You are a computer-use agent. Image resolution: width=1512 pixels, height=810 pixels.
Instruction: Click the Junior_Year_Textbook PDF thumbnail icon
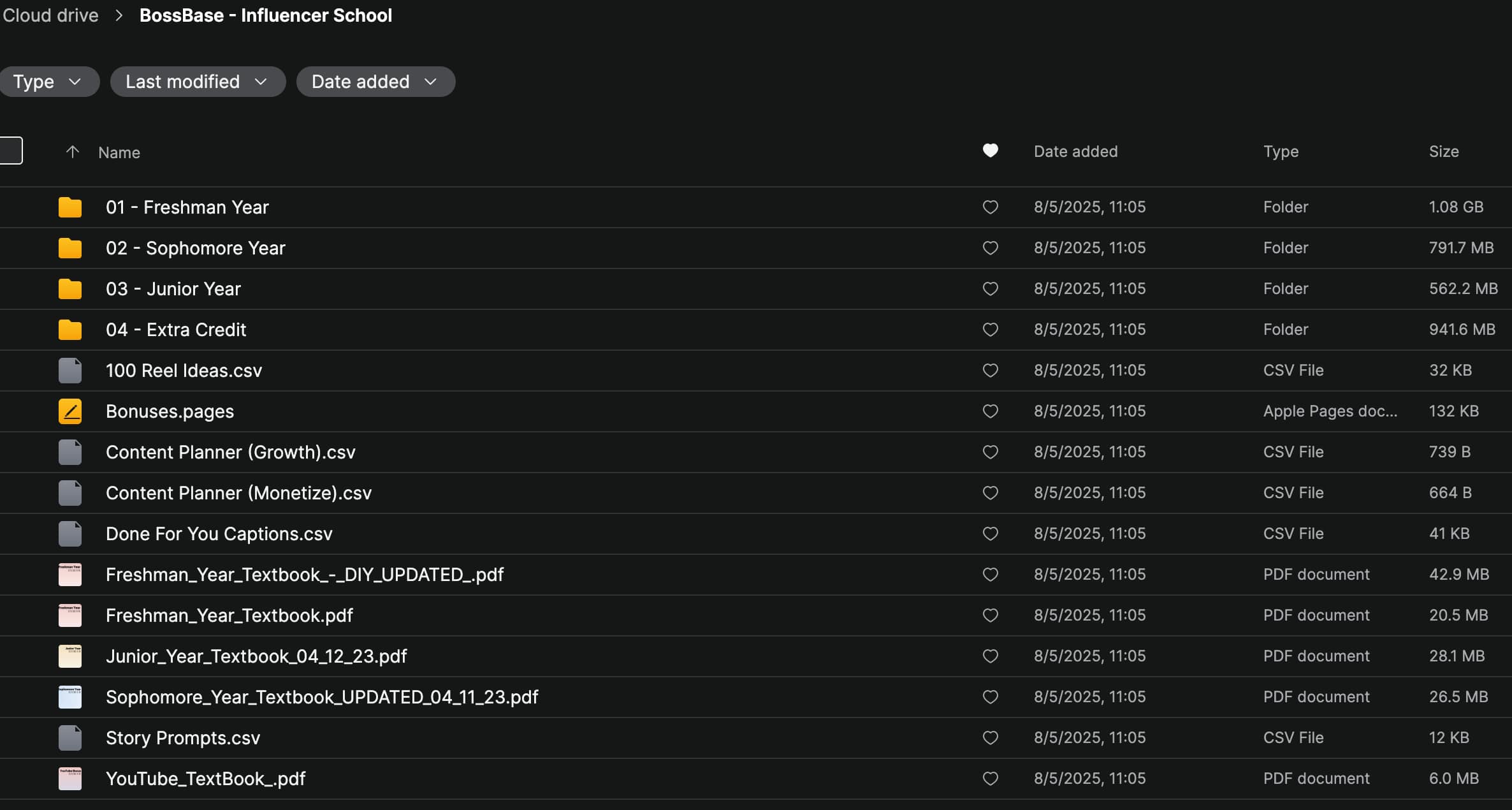70,656
